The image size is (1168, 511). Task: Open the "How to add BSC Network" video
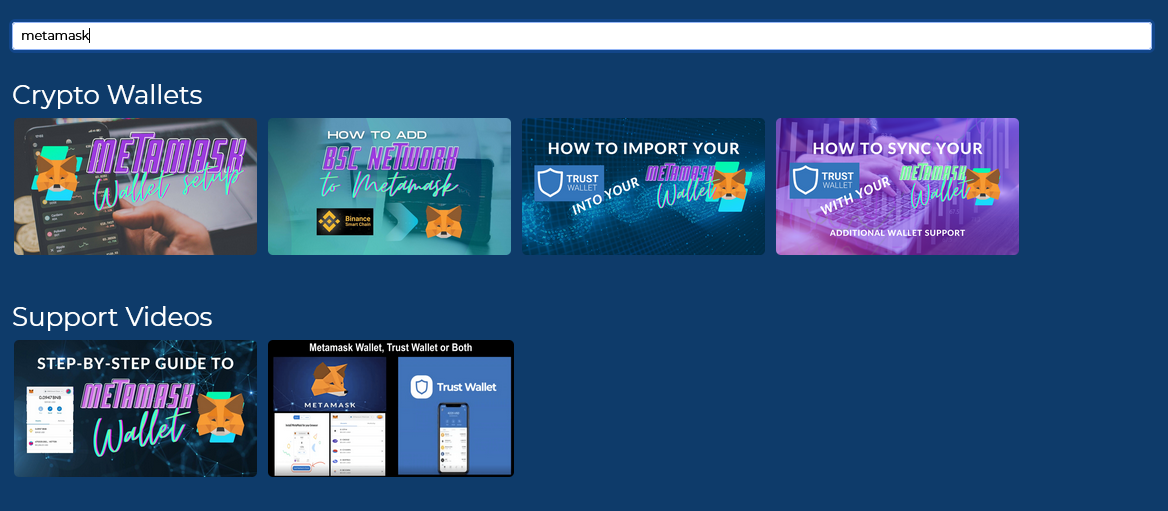[x=389, y=187]
